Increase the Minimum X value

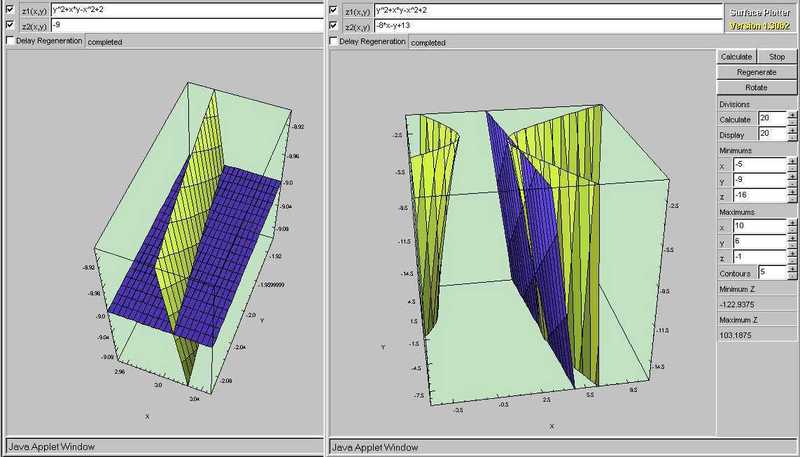pyautogui.click(x=793, y=160)
